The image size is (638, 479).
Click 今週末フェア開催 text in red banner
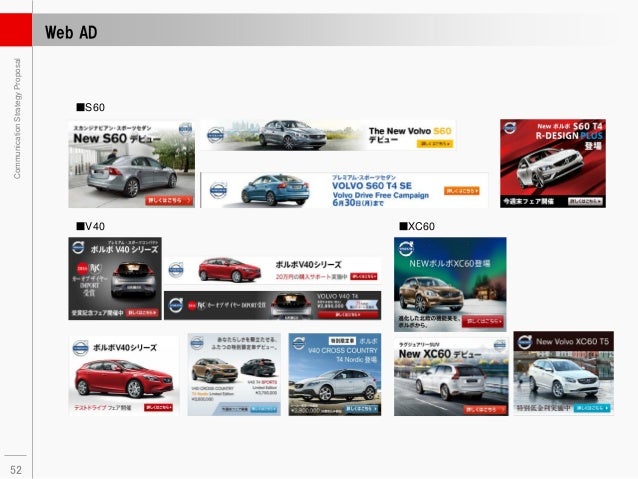(528, 201)
